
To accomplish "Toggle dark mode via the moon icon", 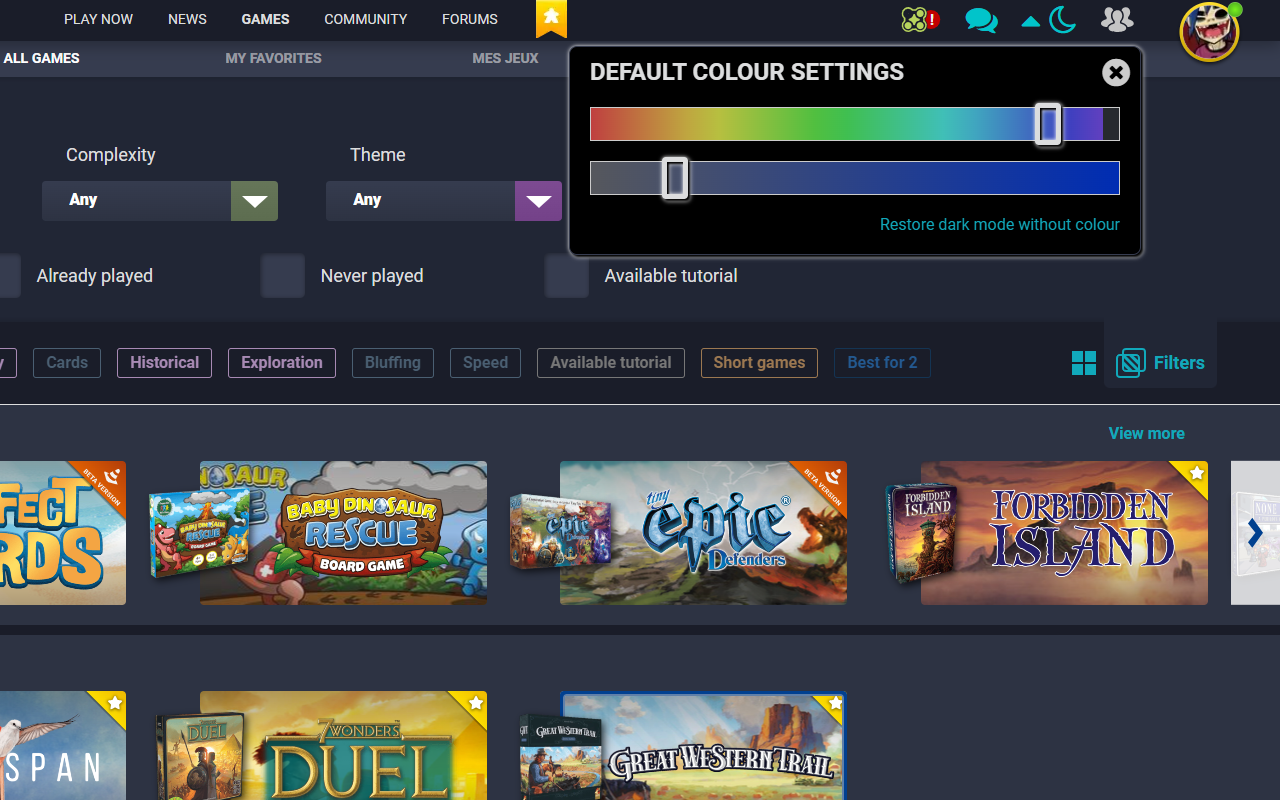I will tap(1061, 20).
